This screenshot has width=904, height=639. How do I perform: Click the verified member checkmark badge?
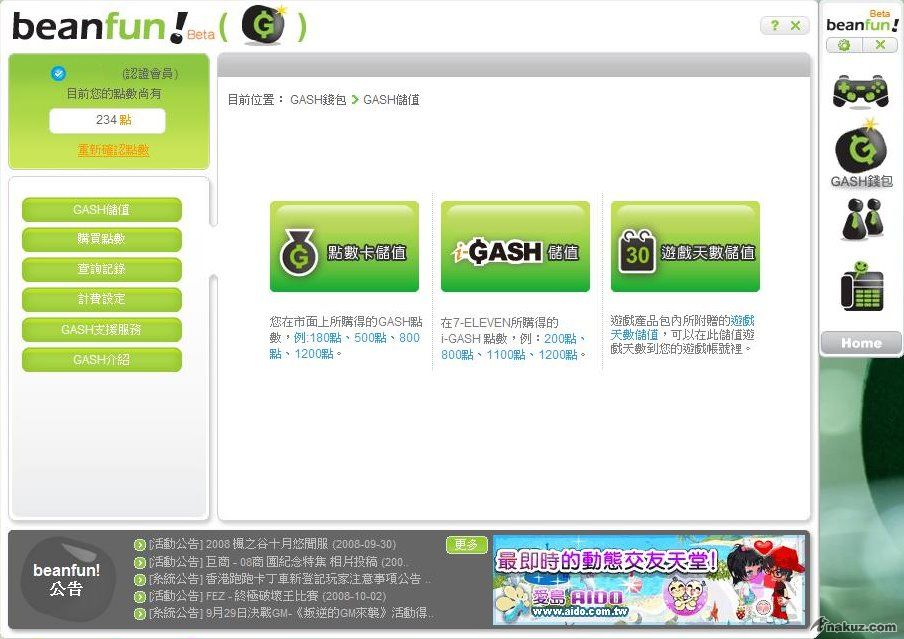[x=58, y=73]
